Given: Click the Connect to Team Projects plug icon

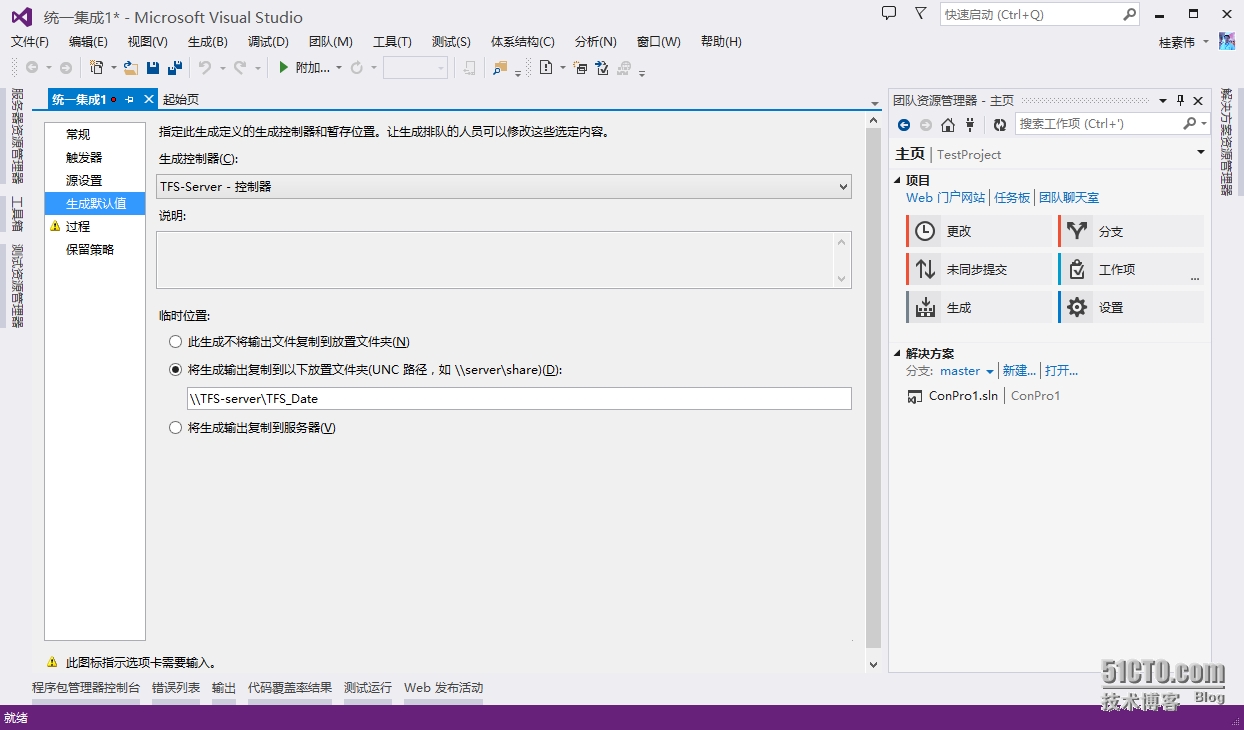Looking at the screenshot, I should click(x=968, y=124).
